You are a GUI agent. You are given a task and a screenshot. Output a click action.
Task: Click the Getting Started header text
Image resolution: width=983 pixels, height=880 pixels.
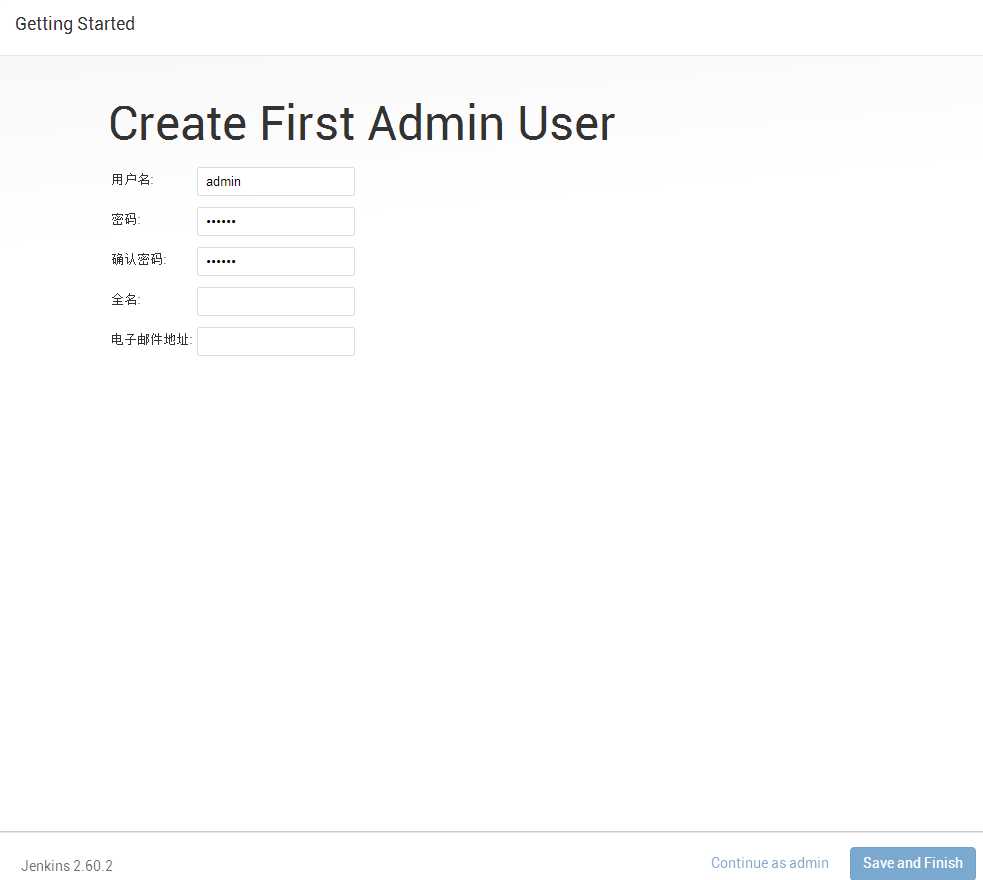(75, 24)
